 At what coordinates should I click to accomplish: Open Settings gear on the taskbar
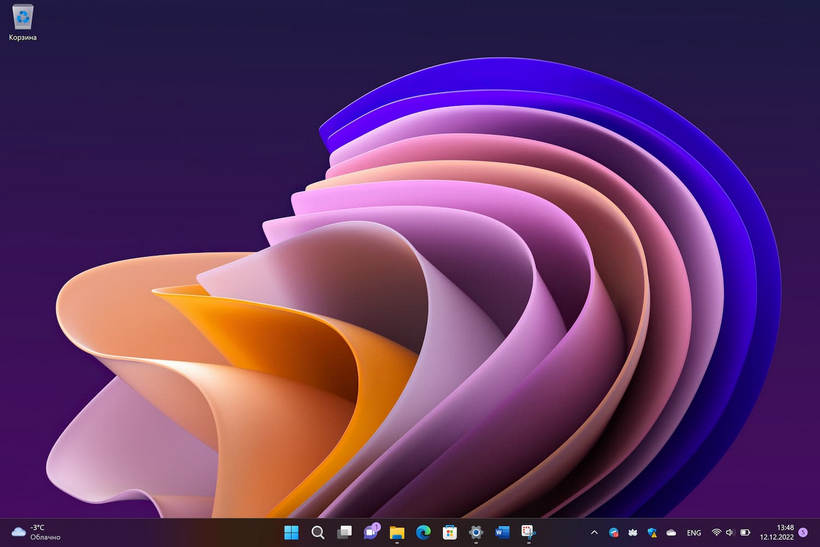pos(476,532)
